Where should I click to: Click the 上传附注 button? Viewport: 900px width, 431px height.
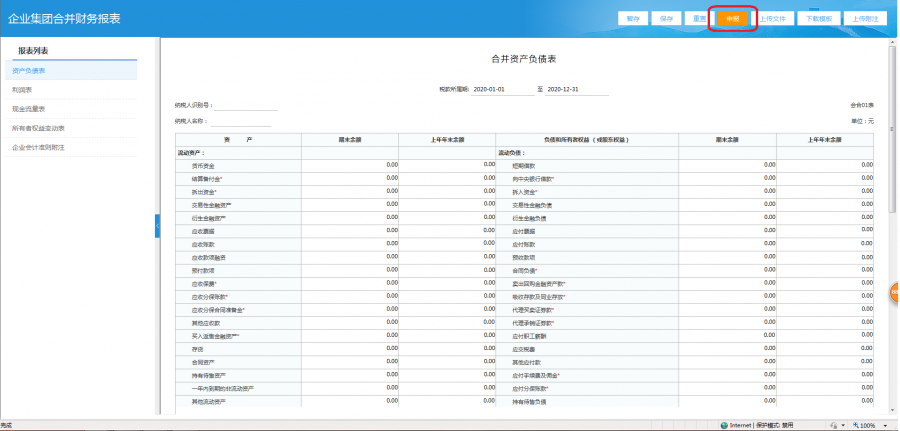coord(865,18)
